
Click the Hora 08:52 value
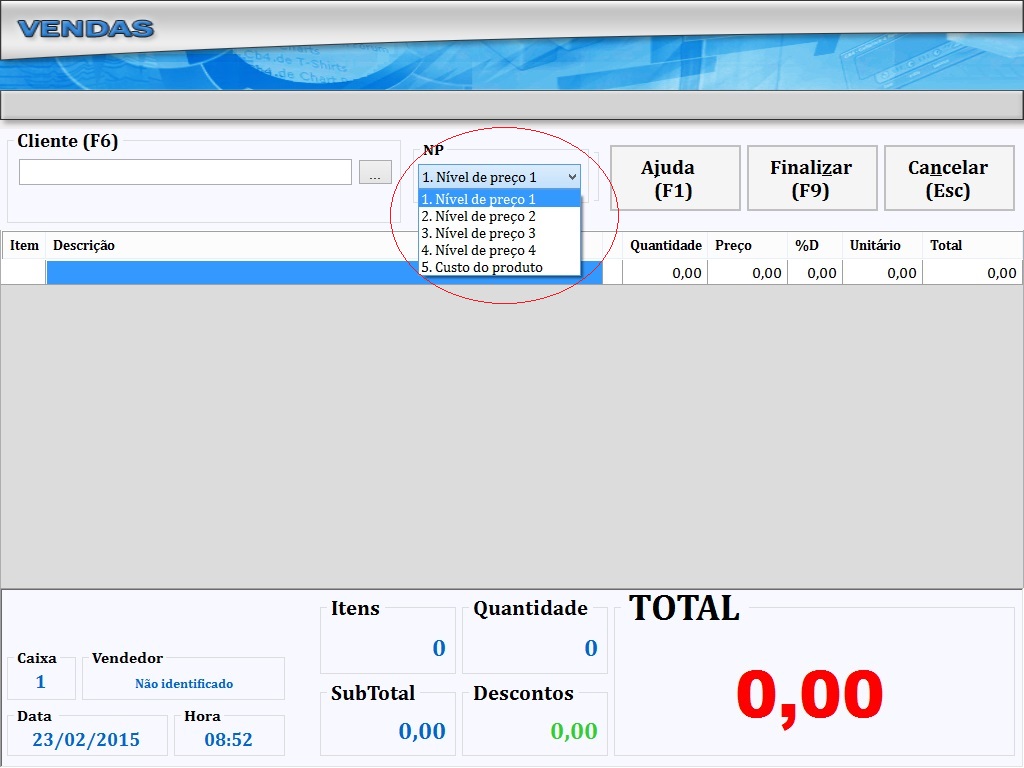[229, 739]
